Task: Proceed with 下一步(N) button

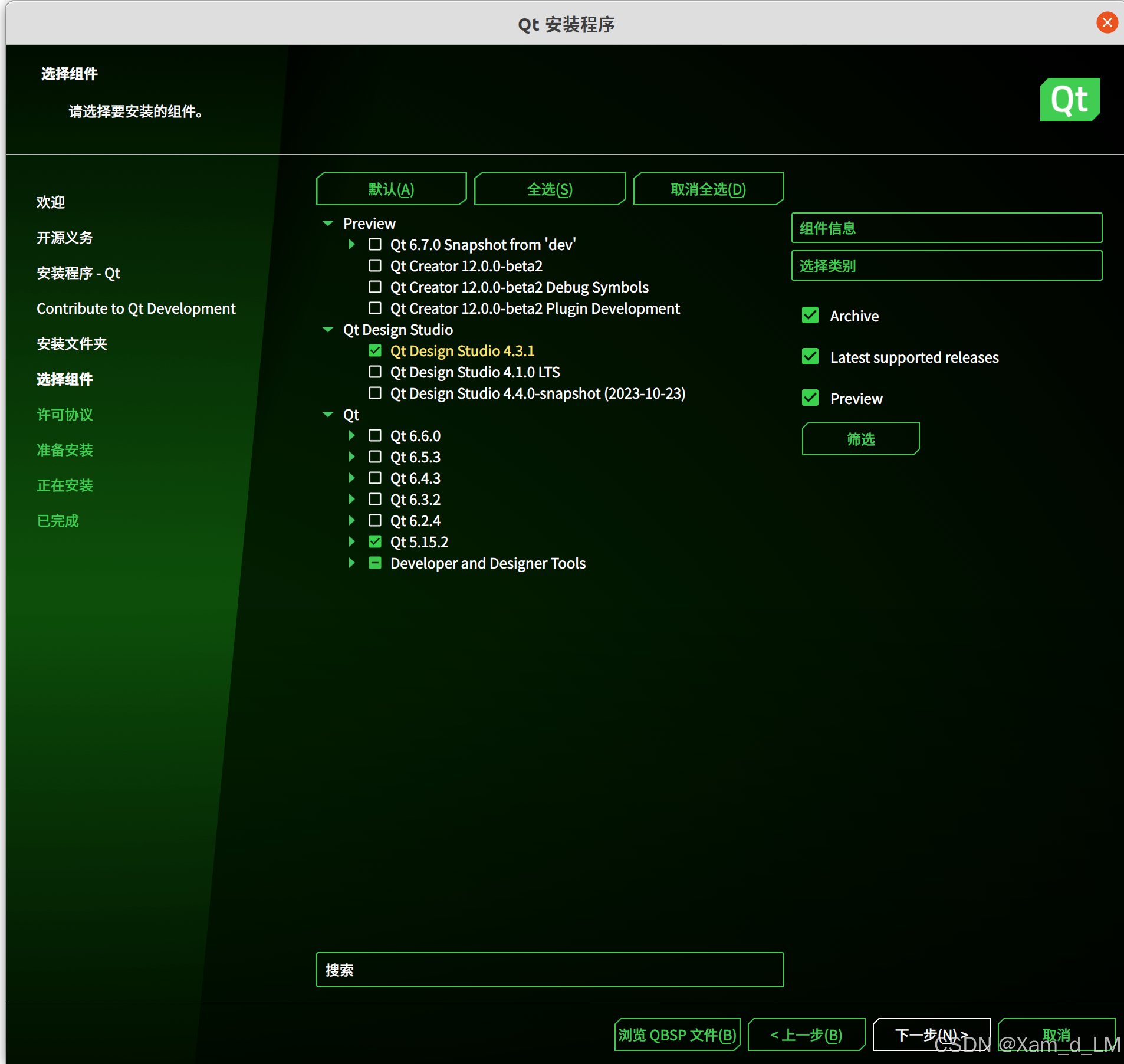Action: (x=931, y=1035)
